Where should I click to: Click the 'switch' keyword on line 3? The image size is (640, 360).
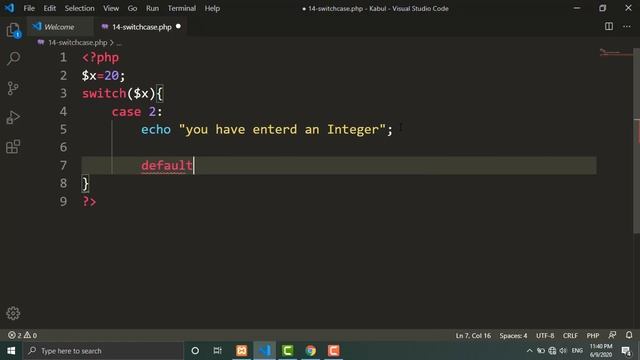[104, 93]
